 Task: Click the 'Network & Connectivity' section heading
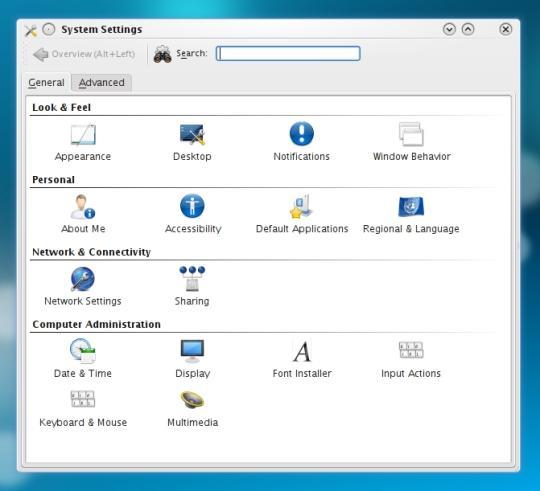pos(91,252)
